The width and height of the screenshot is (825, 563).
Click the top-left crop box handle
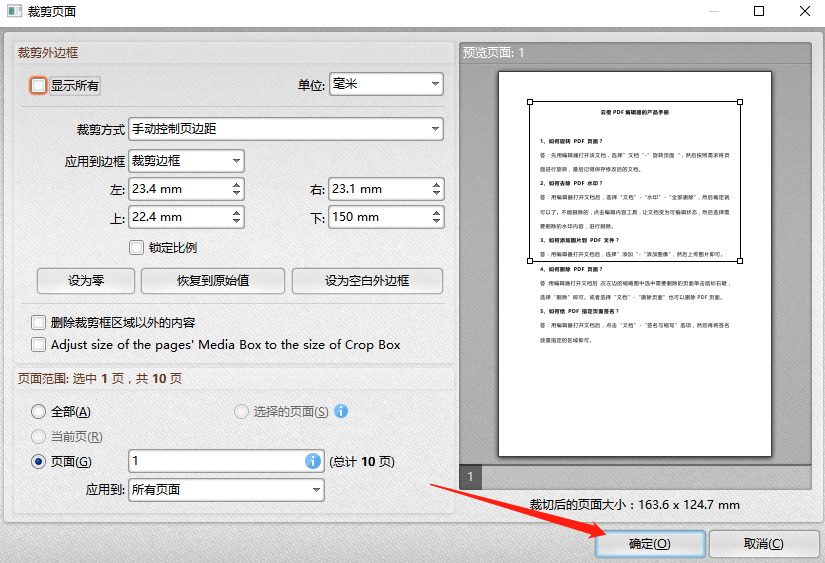point(530,102)
